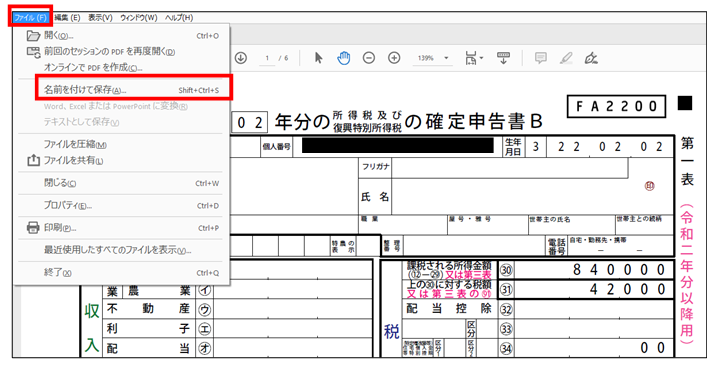Select the arrow selection tool
Image resolution: width=716 pixels, height=366 pixels.
pyautogui.click(x=318, y=58)
